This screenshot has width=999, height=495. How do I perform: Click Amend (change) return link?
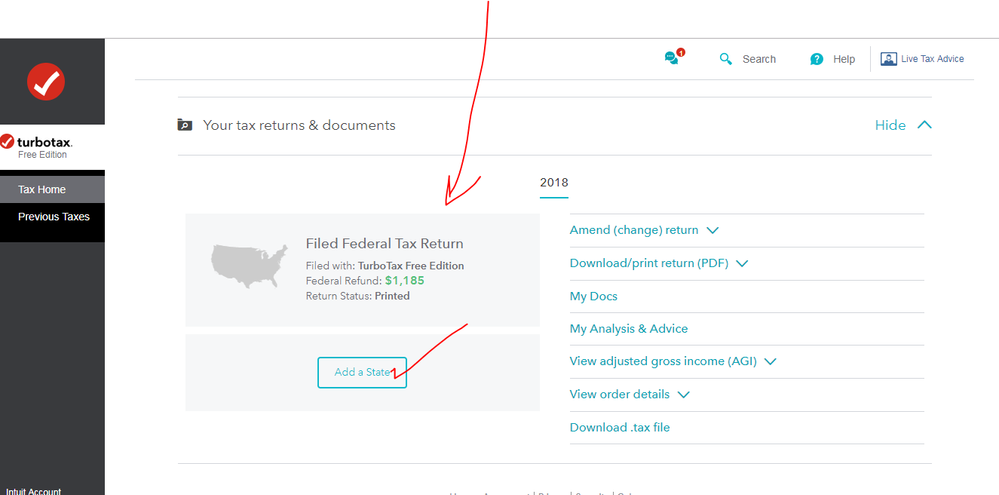[x=633, y=230]
